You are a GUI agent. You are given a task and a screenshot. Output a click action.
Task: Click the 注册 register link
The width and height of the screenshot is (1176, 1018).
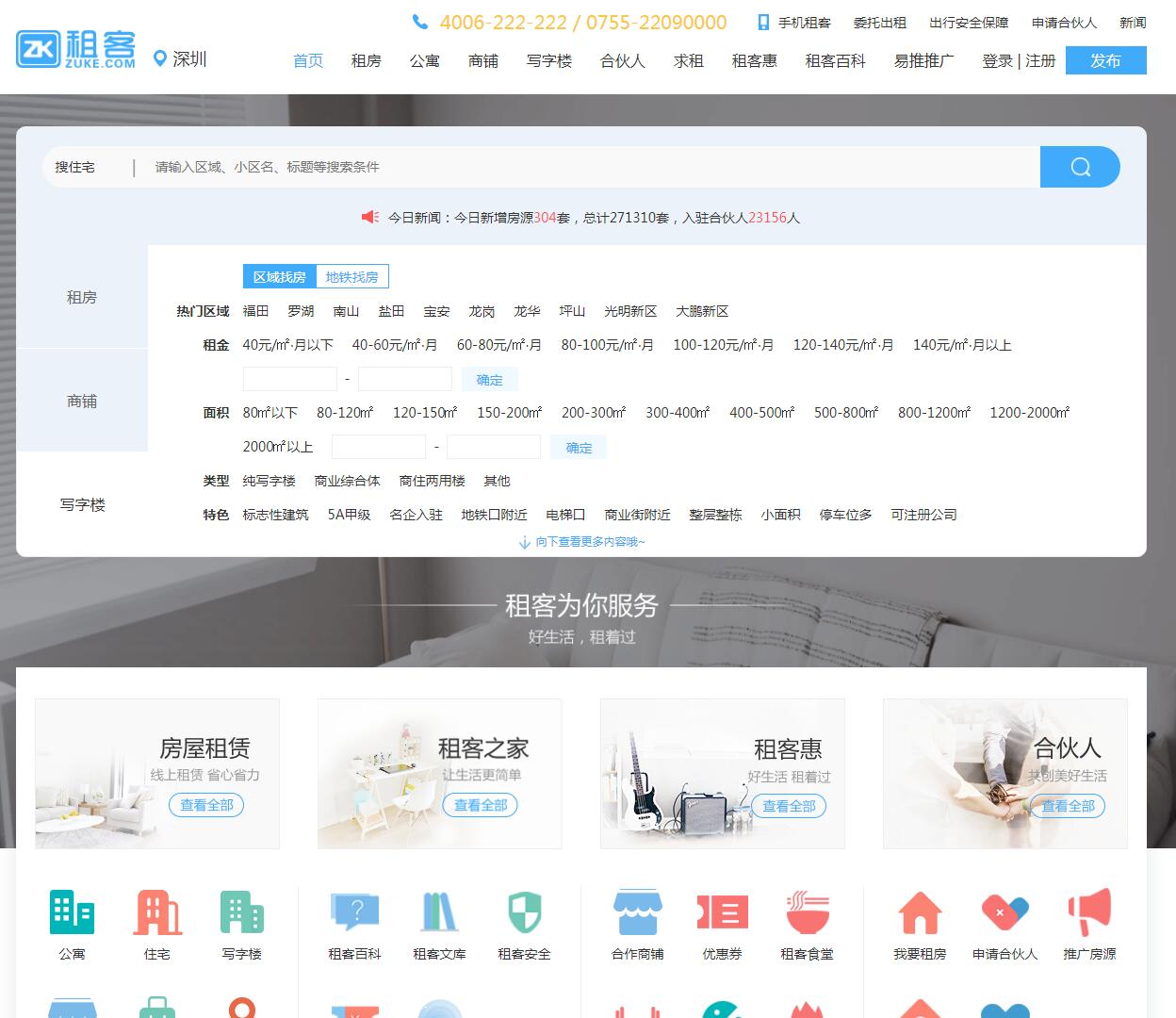pos(1040,60)
